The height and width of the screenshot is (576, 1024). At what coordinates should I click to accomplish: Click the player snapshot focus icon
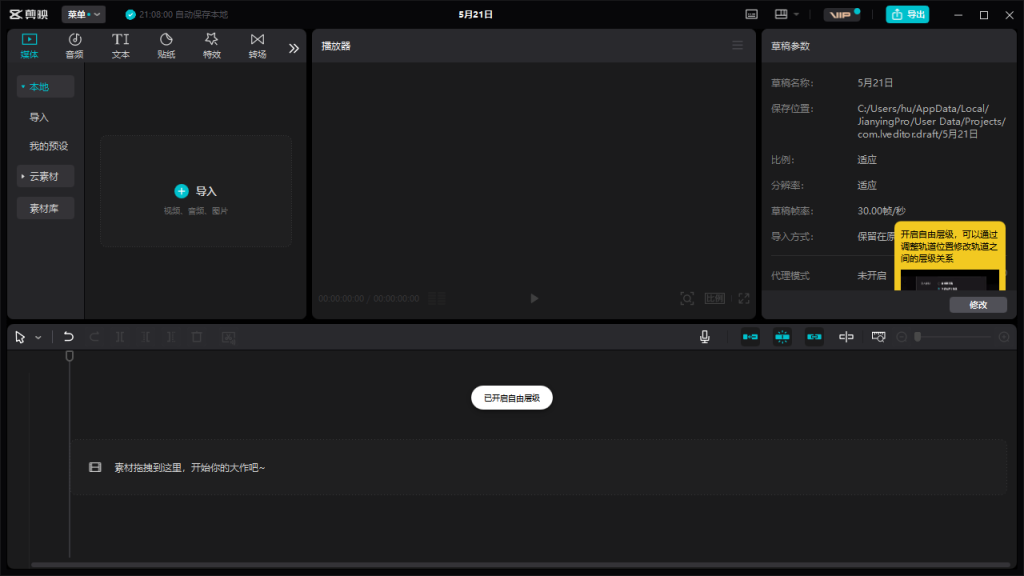pyautogui.click(x=687, y=298)
